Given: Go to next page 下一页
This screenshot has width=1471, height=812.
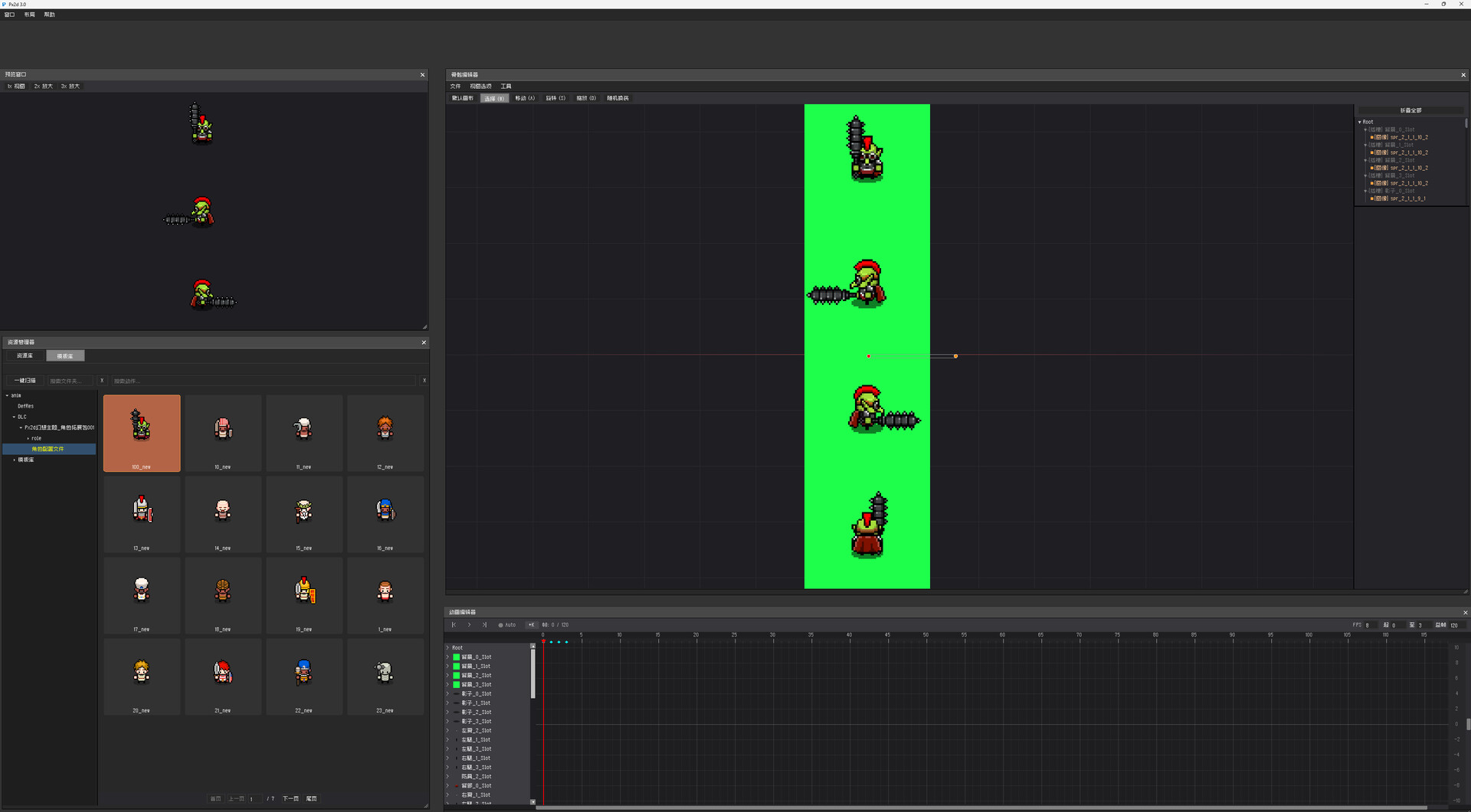Looking at the screenshot, I should click(x=291, y=799).
